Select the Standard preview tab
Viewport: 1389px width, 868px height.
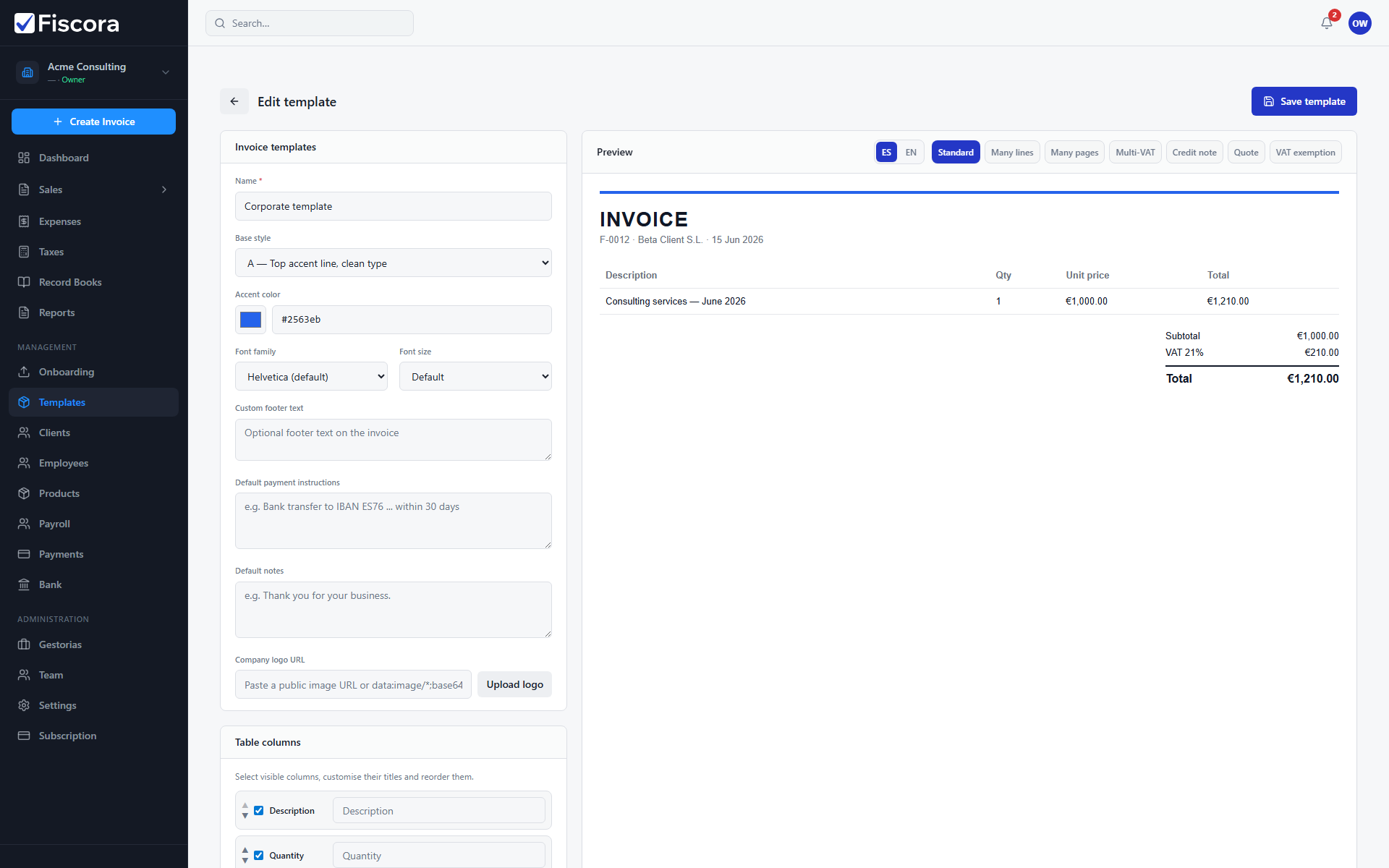point(956,153)
